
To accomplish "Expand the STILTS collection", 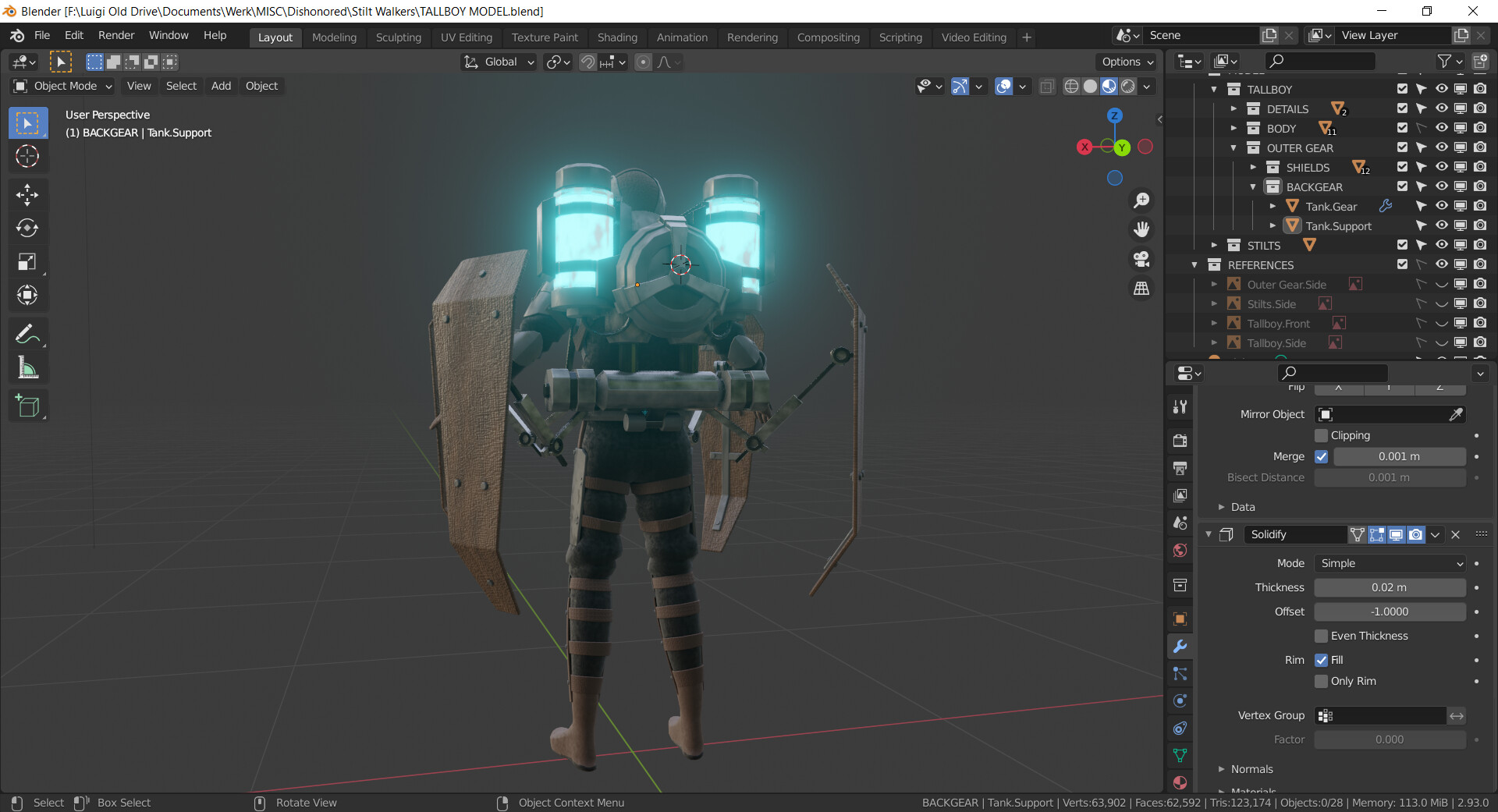I will tap(1214, 245).
